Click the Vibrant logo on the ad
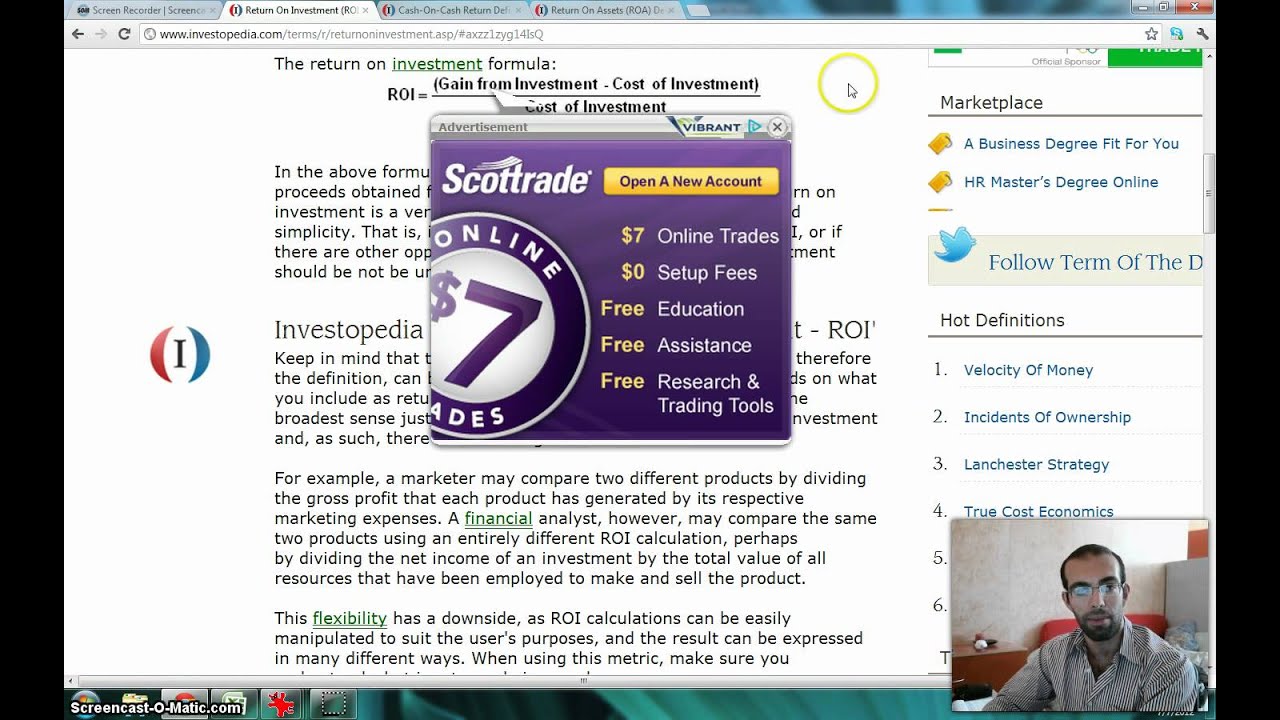Screen dimensions: 1280x720 [708, 127]
